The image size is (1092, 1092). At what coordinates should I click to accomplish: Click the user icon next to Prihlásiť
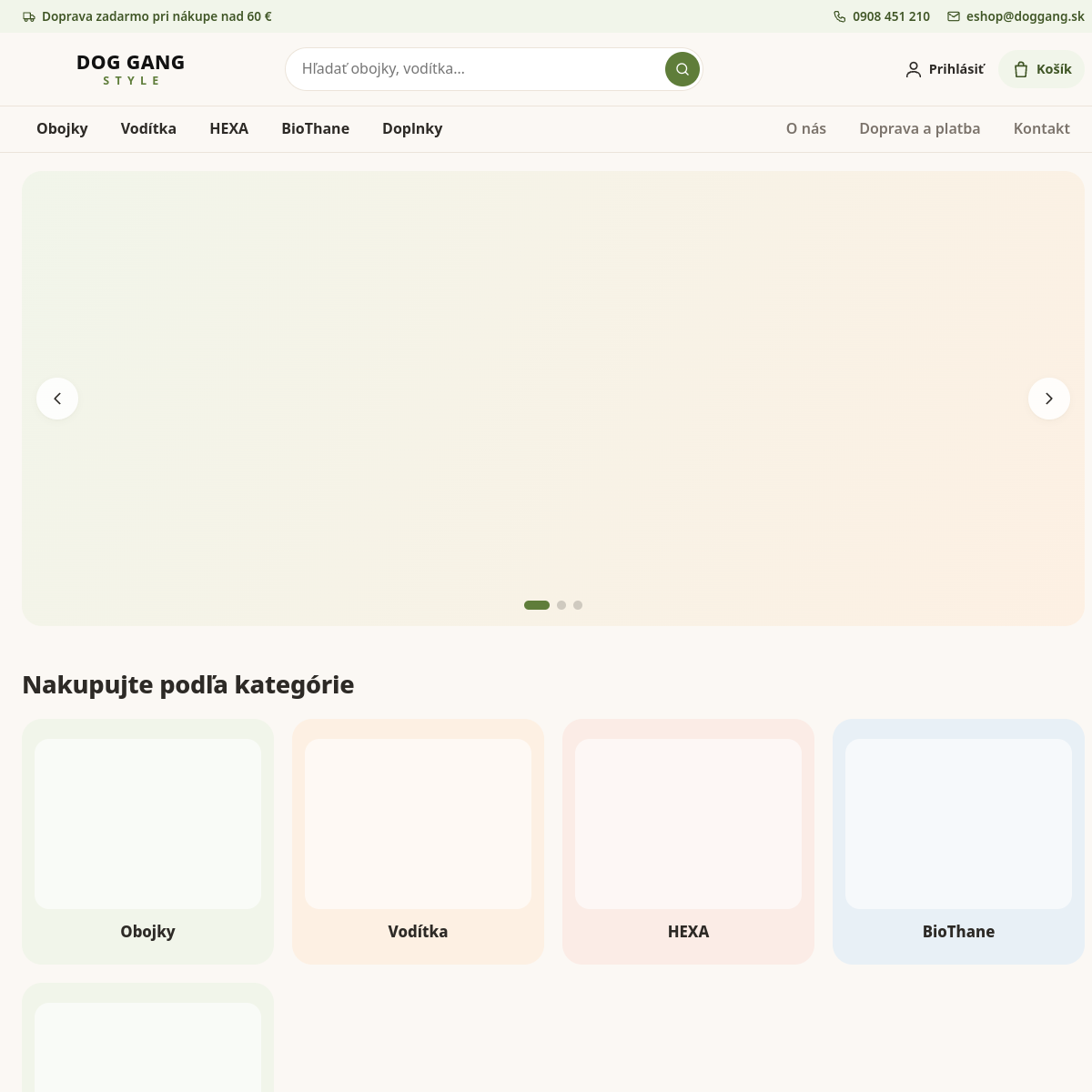914,69
